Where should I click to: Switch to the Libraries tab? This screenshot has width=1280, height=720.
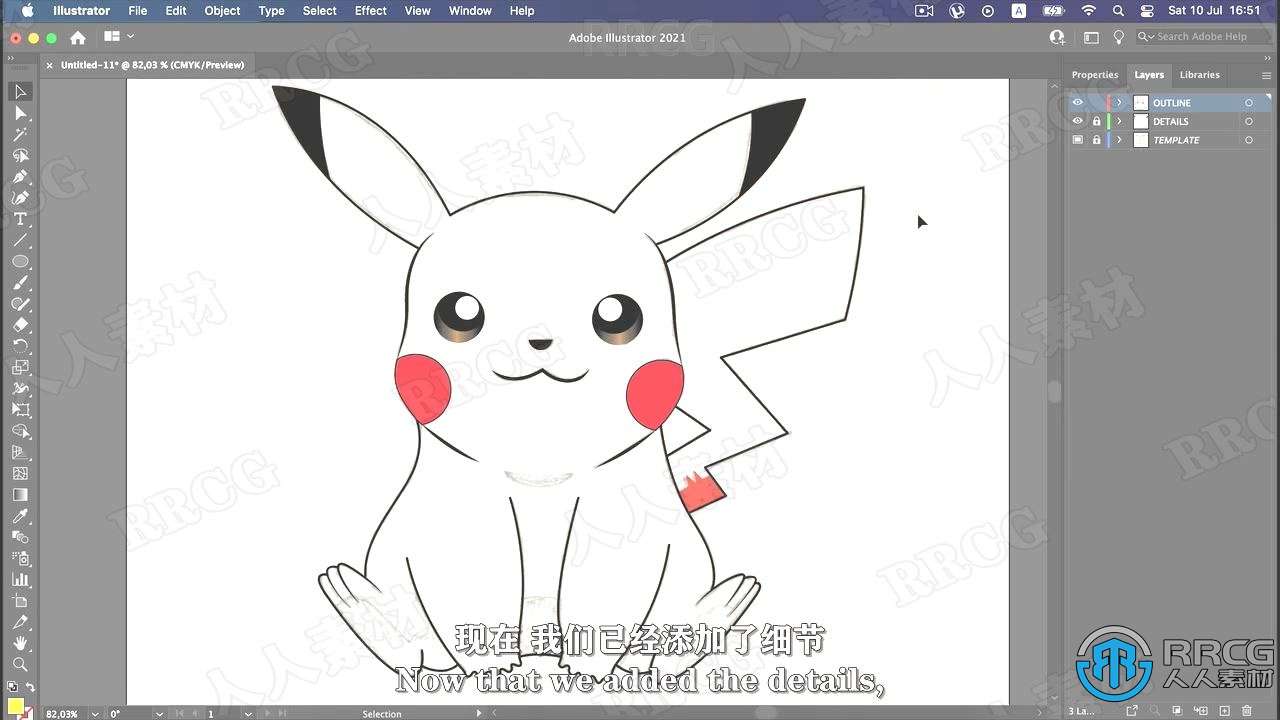[1199, 75]
